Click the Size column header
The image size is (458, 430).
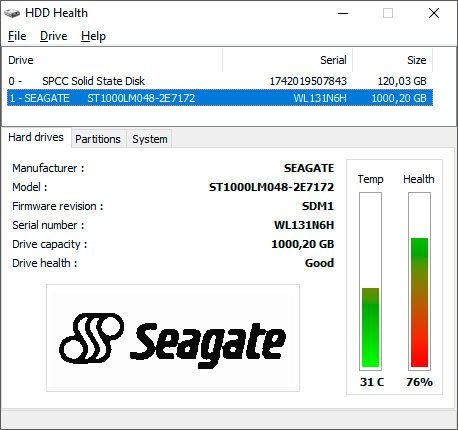point(393,60)
